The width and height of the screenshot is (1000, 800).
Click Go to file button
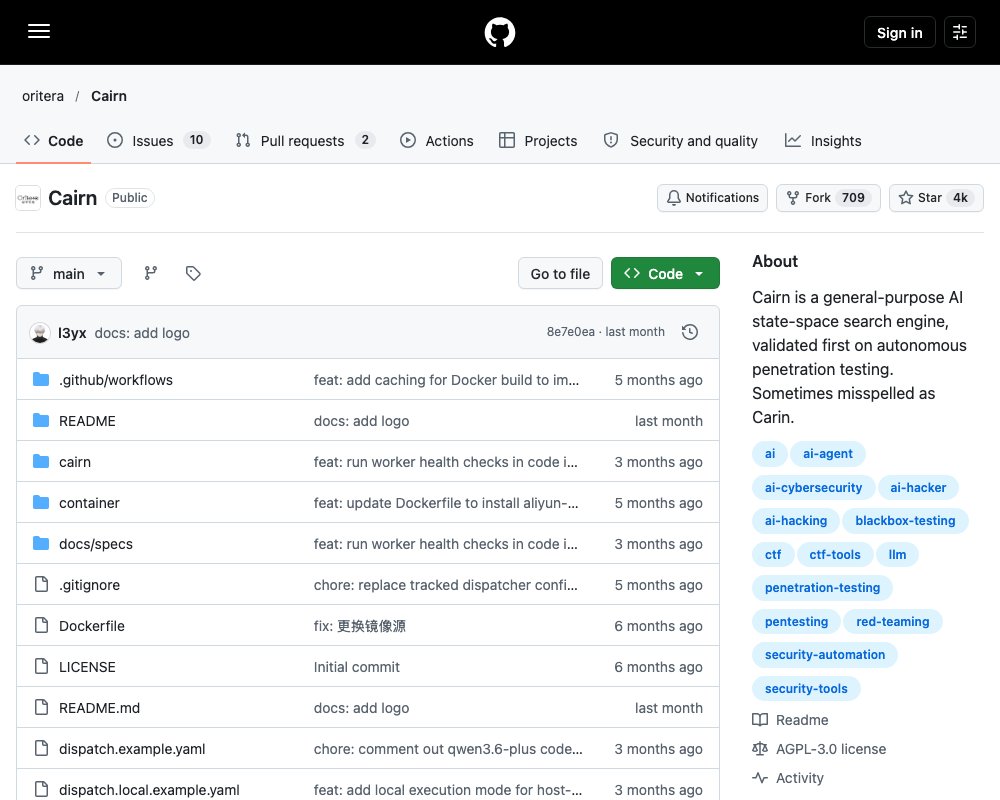pos(560,274)
